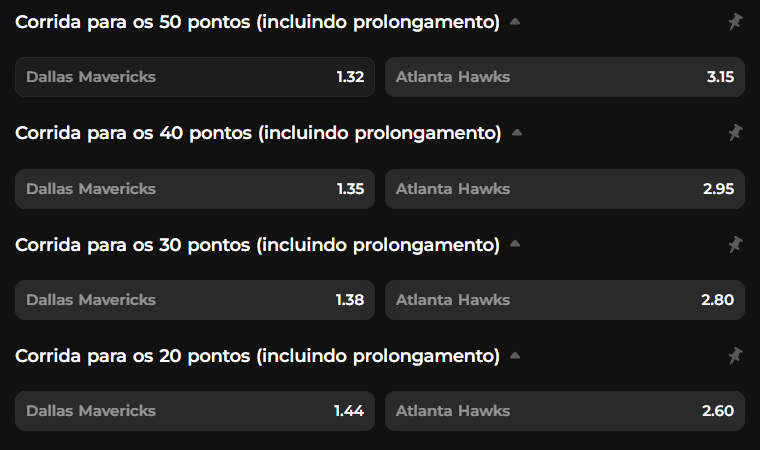Pick Atlanta Hawks at 2.60 odds
This screenshot has width=760, height=450.
[564, 411]
